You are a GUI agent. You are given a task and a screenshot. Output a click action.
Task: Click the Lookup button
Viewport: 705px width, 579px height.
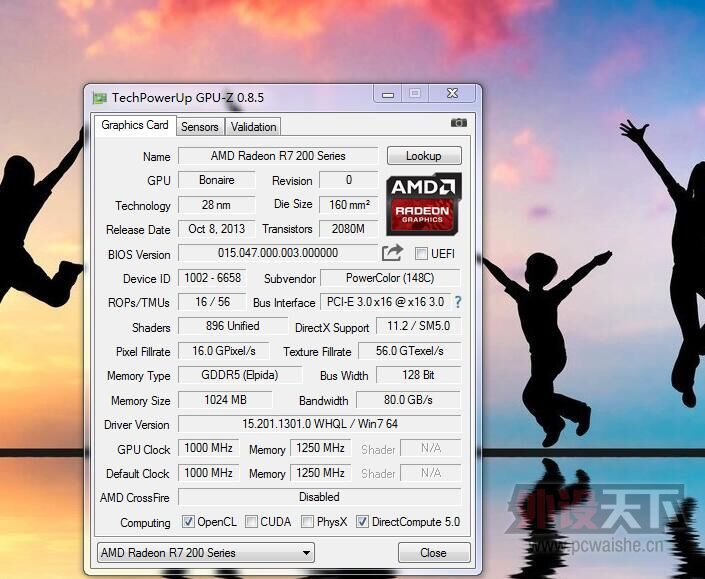424,156
